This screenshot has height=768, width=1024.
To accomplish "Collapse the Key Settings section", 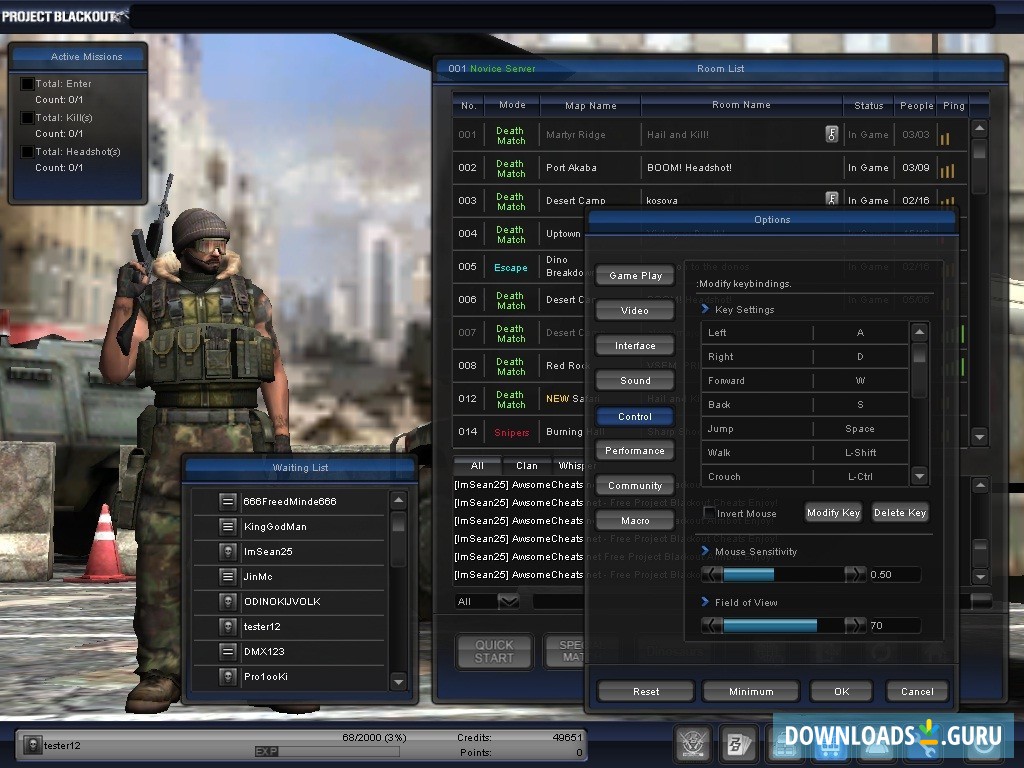I will tap(706, 309).
